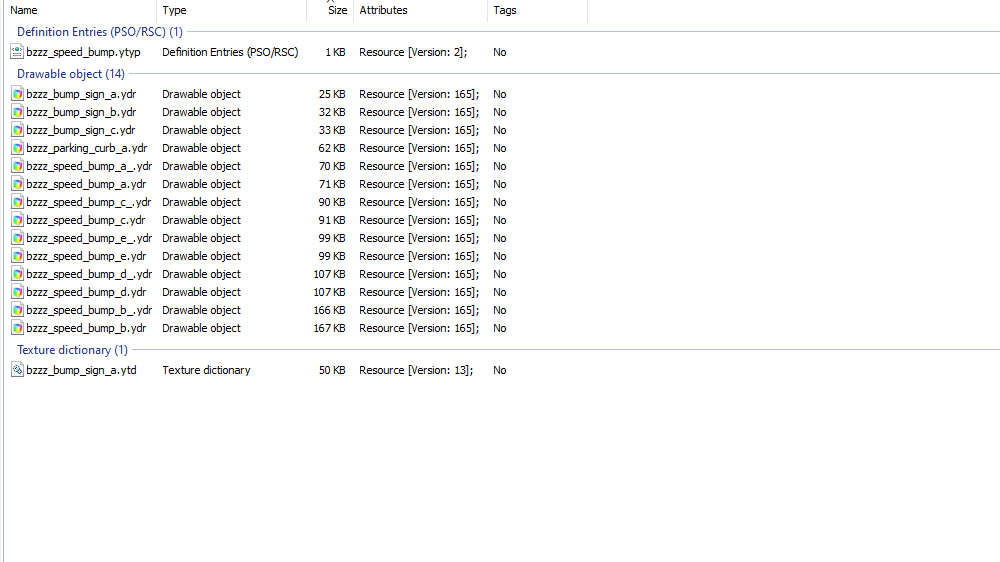
Task: Select file name bzzz_speed_bump_b_.ydr
Action: [89, 310]
